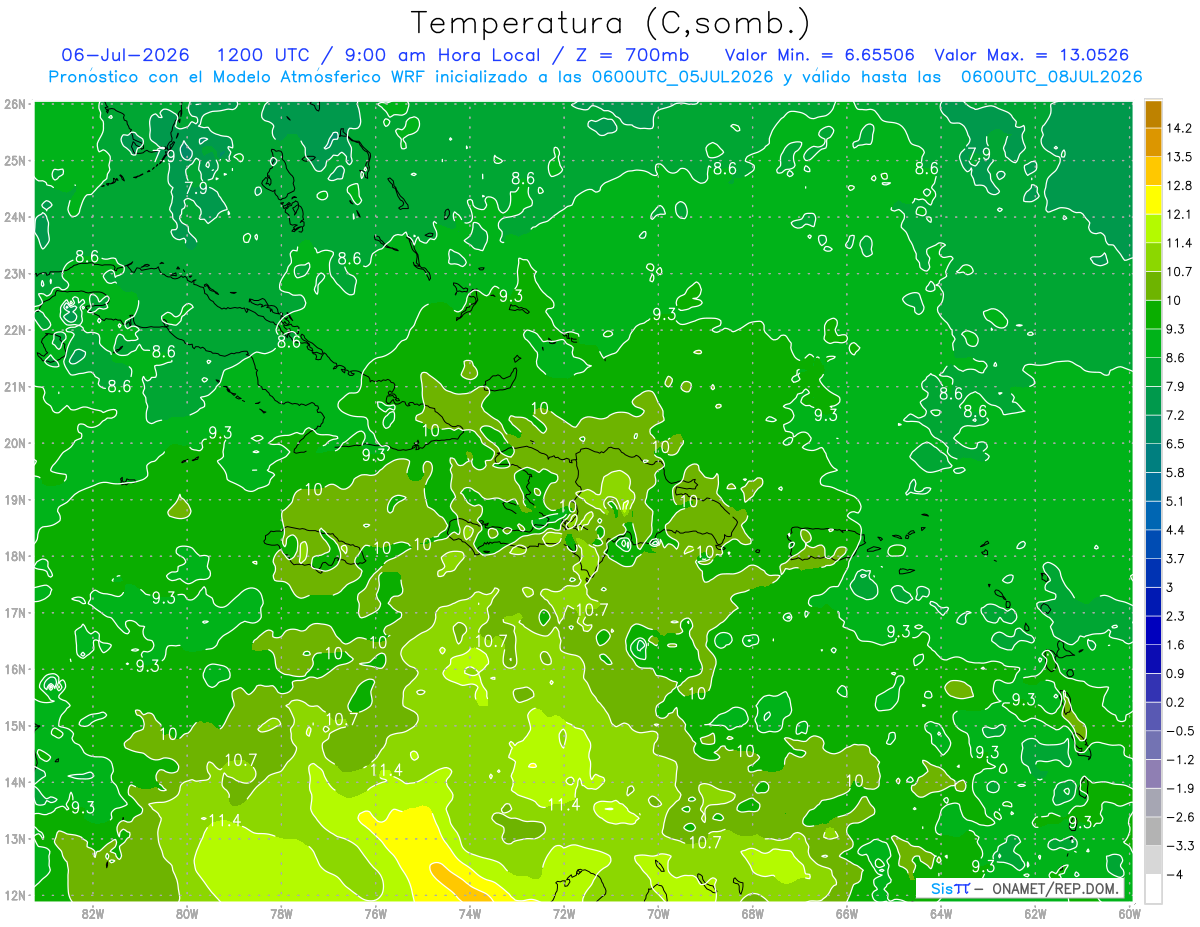Pick the gray colorbar swatch between -3.3 and -2.6
1200x927 pixels.
coord(1153,831)
